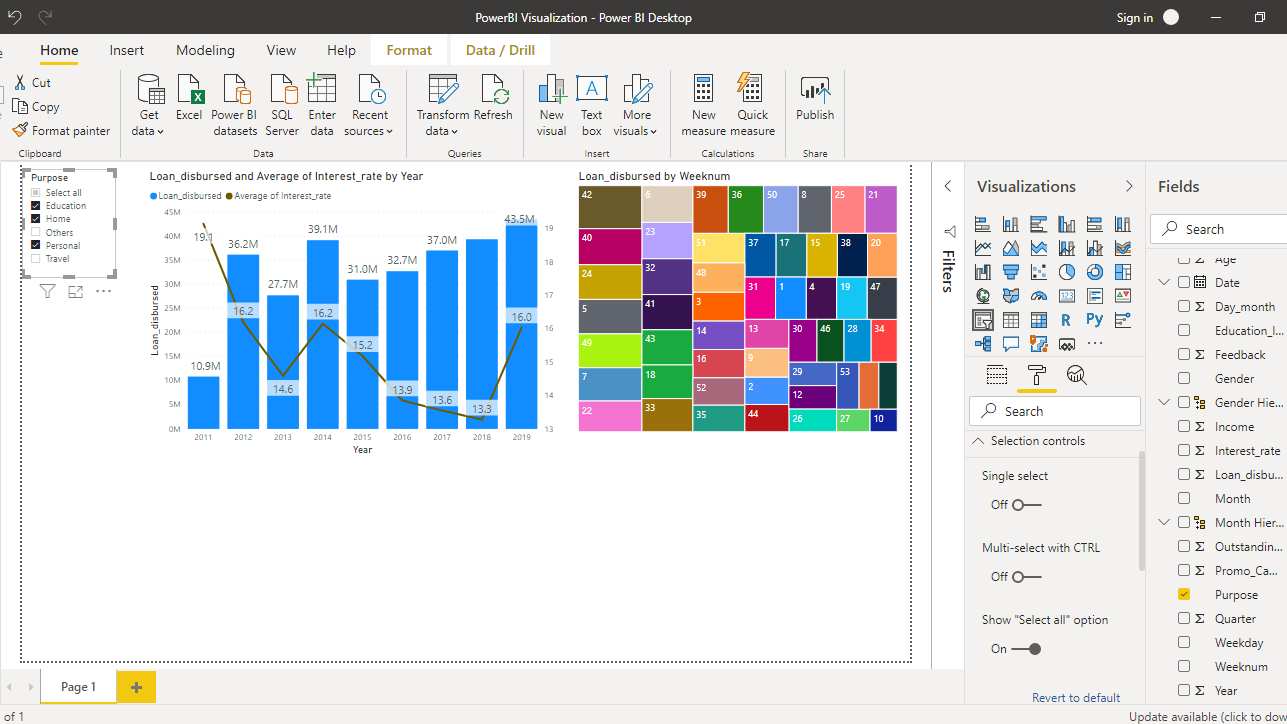
Task: Select the Format paint roller icon
Action: (x=1036, y=376)
